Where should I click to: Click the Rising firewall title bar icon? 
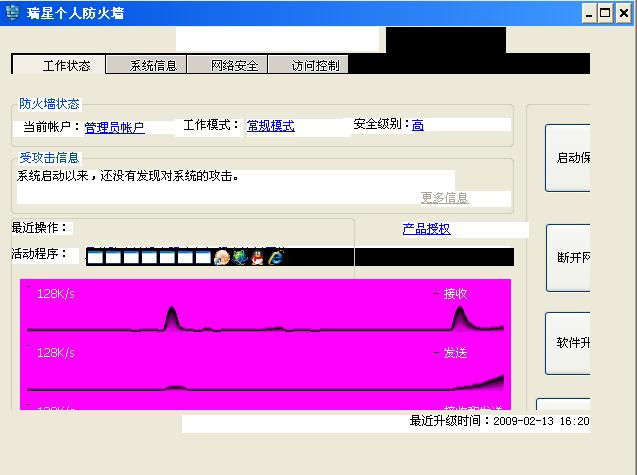pyautogui.click(x=12, y=12)
